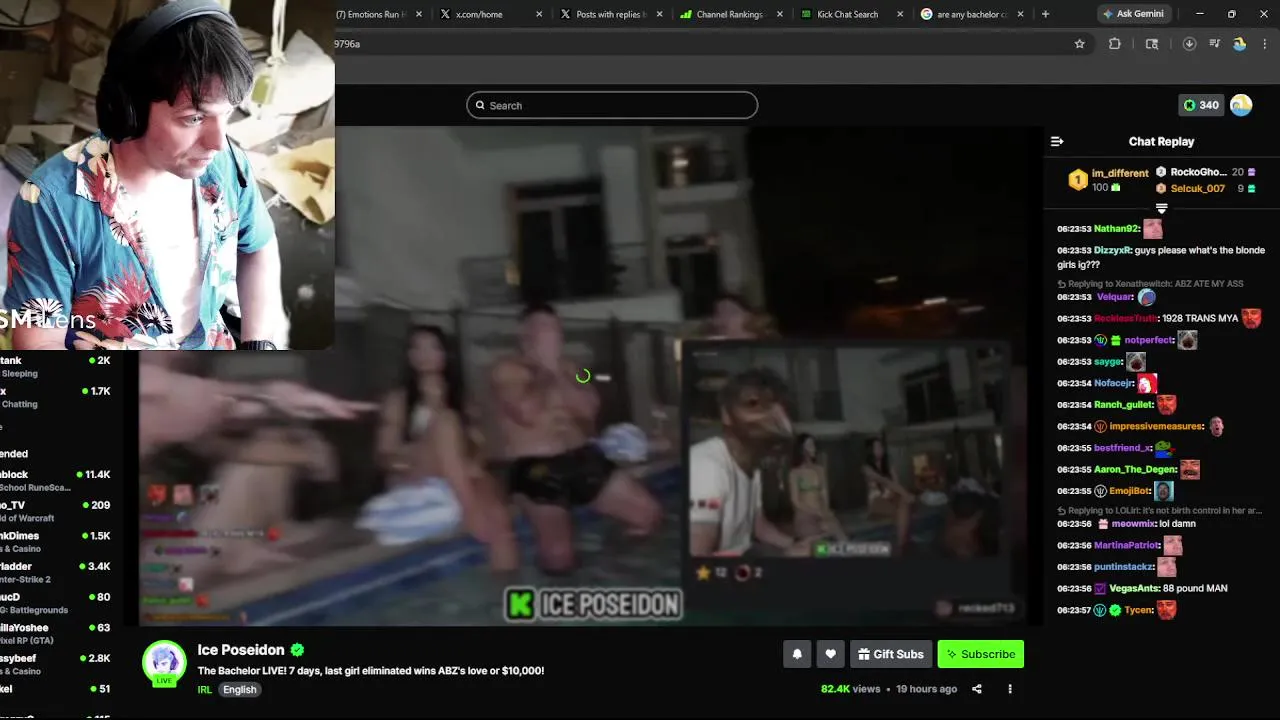Open Selcuk_007 in gift leaderboard
Image resolution: width=1280 pixels, height=720 pixels.
[x=1198, y=188]
